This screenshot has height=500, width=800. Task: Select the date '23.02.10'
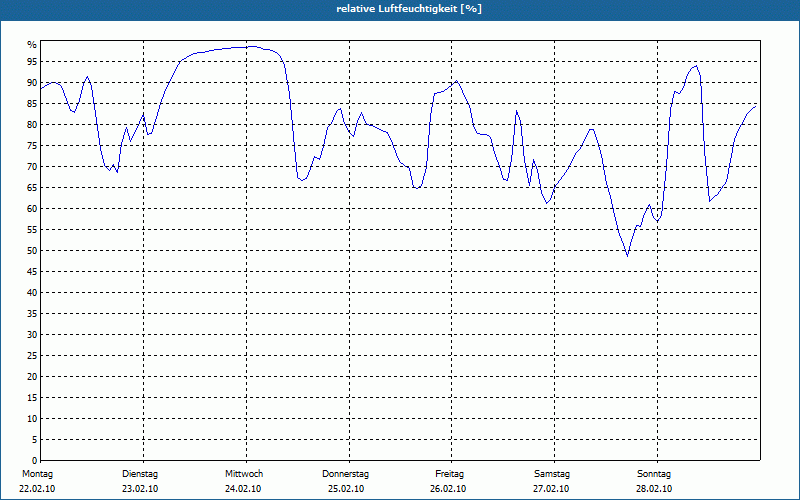[140, 489]
